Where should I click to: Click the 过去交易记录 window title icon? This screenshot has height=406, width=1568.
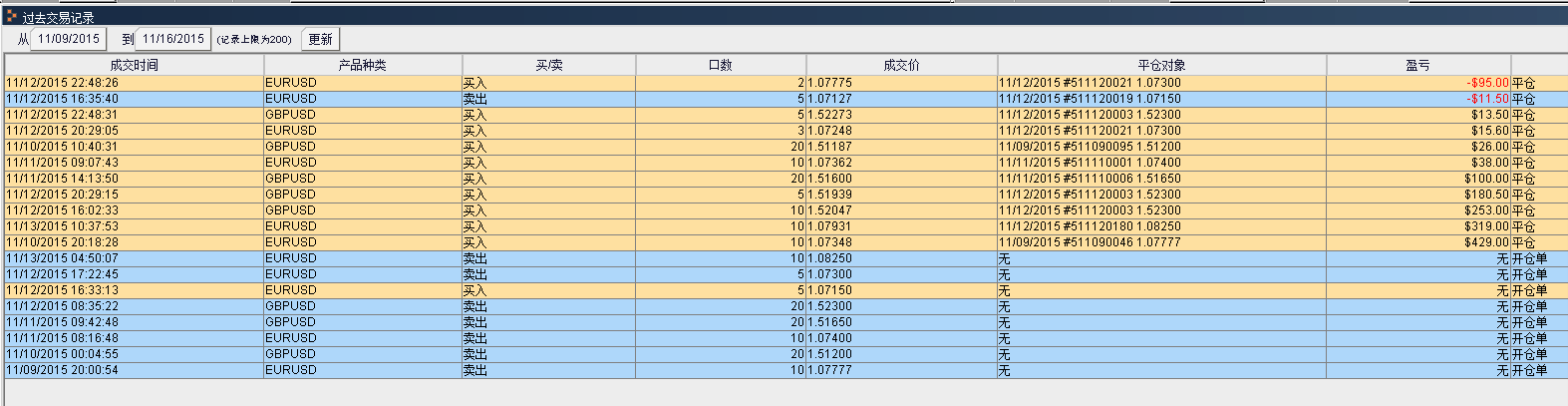point(11,16)
